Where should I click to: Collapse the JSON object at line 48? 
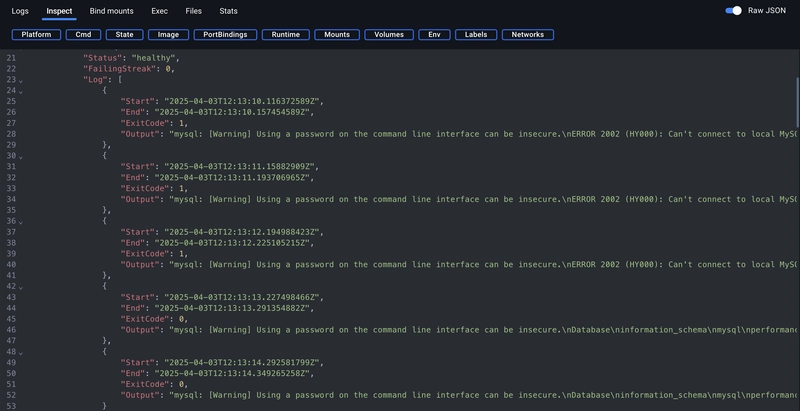point(21,352)
